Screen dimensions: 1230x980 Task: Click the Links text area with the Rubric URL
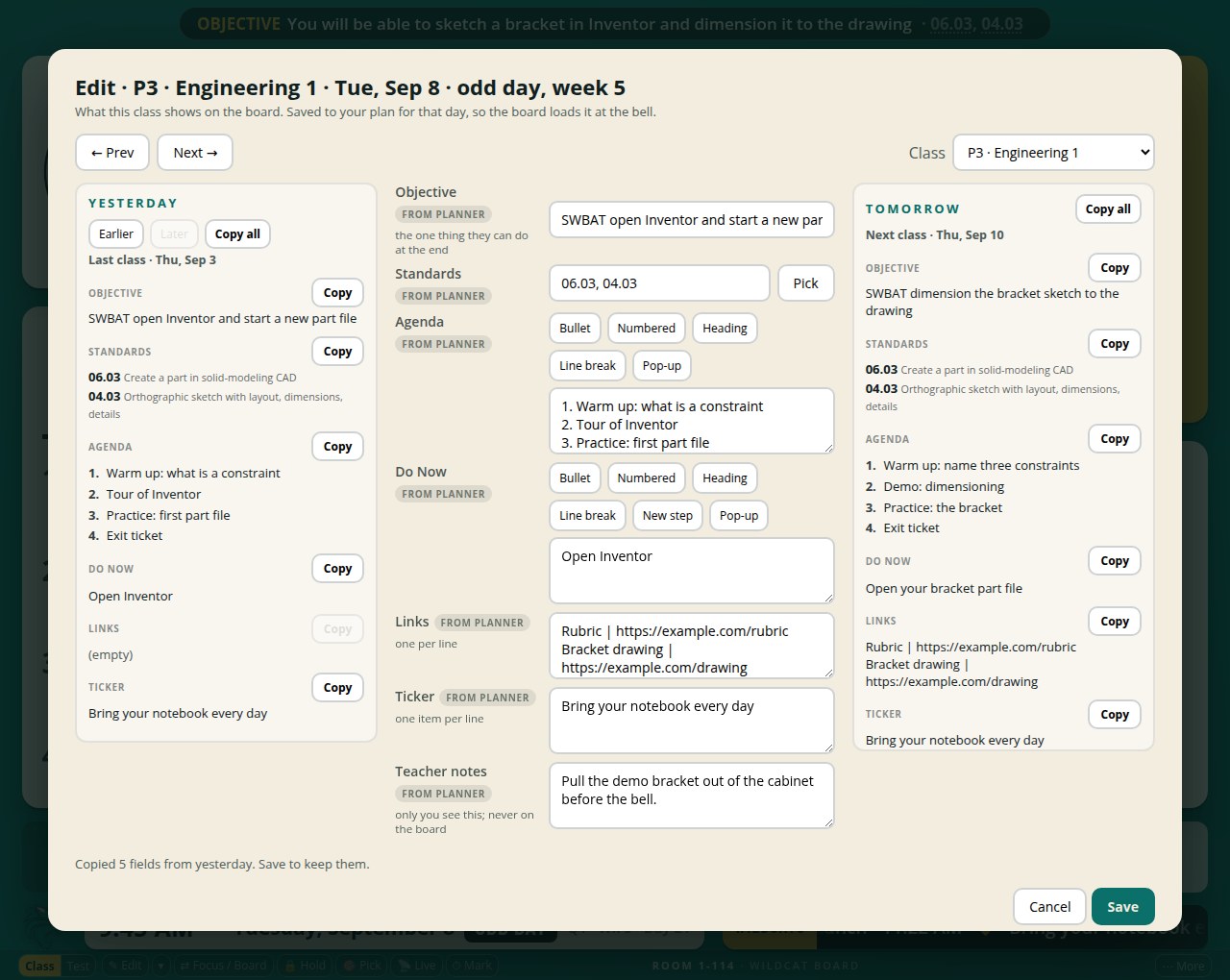coord(692,646)
